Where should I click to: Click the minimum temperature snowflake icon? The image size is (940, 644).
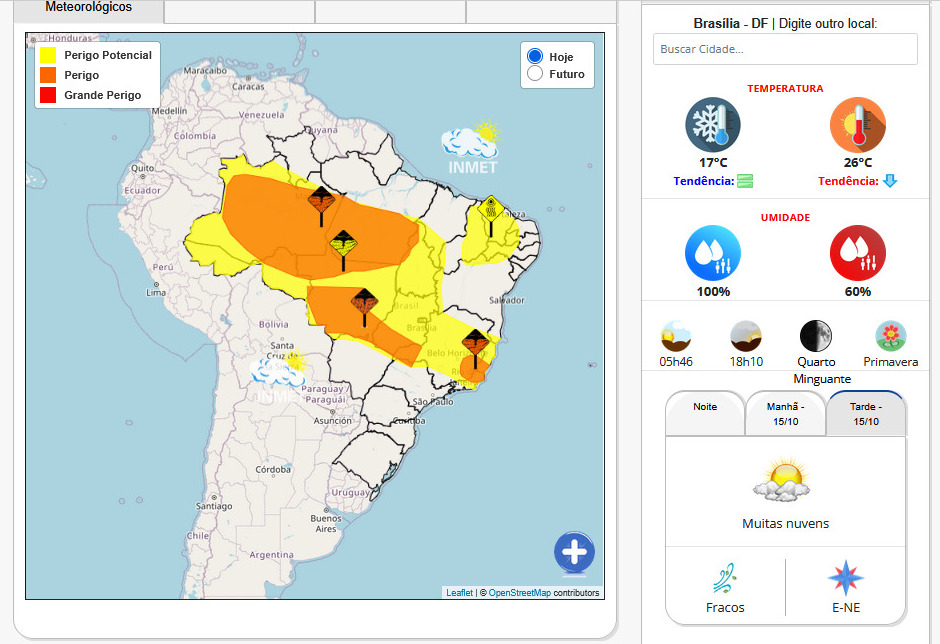[x=713, y=125]
